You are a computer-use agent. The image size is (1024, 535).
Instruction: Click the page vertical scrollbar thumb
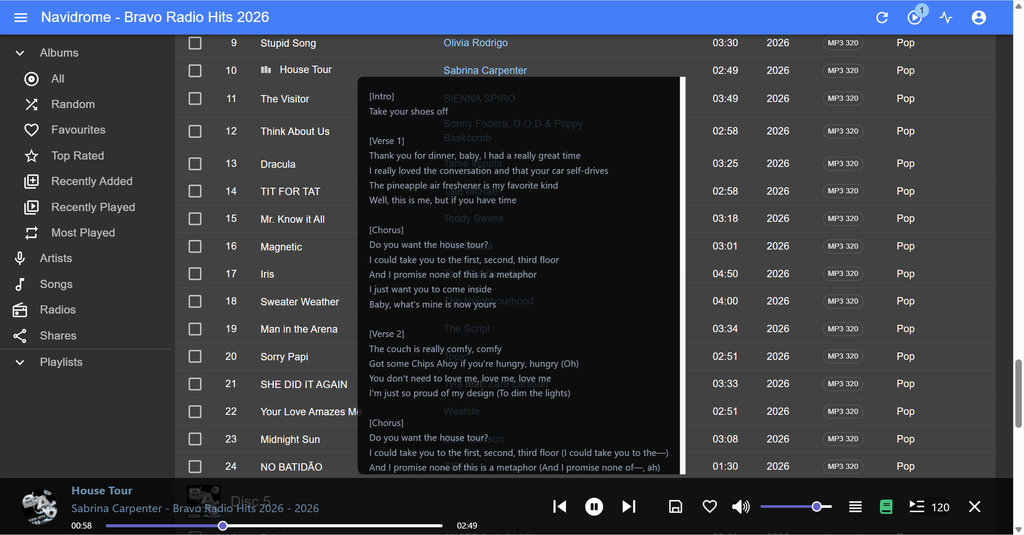click(x=1018, y=393)
